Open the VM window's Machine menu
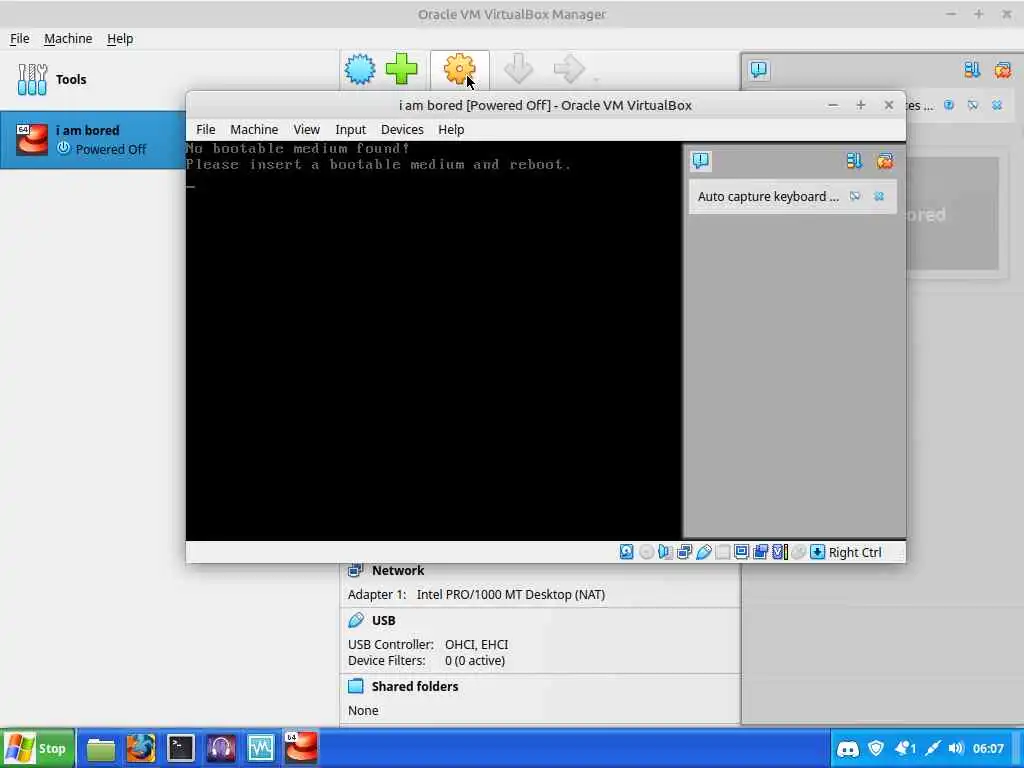This screenshot has height=768, width=1024. pos(254,129)
